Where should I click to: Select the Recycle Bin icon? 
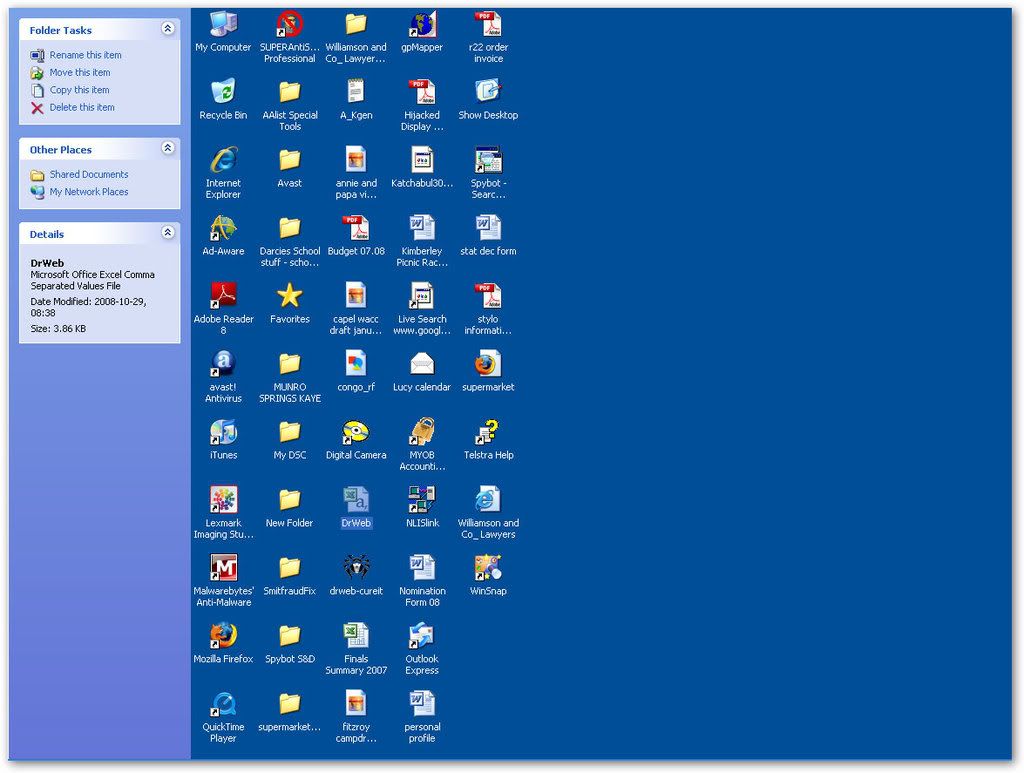point(223,92)
